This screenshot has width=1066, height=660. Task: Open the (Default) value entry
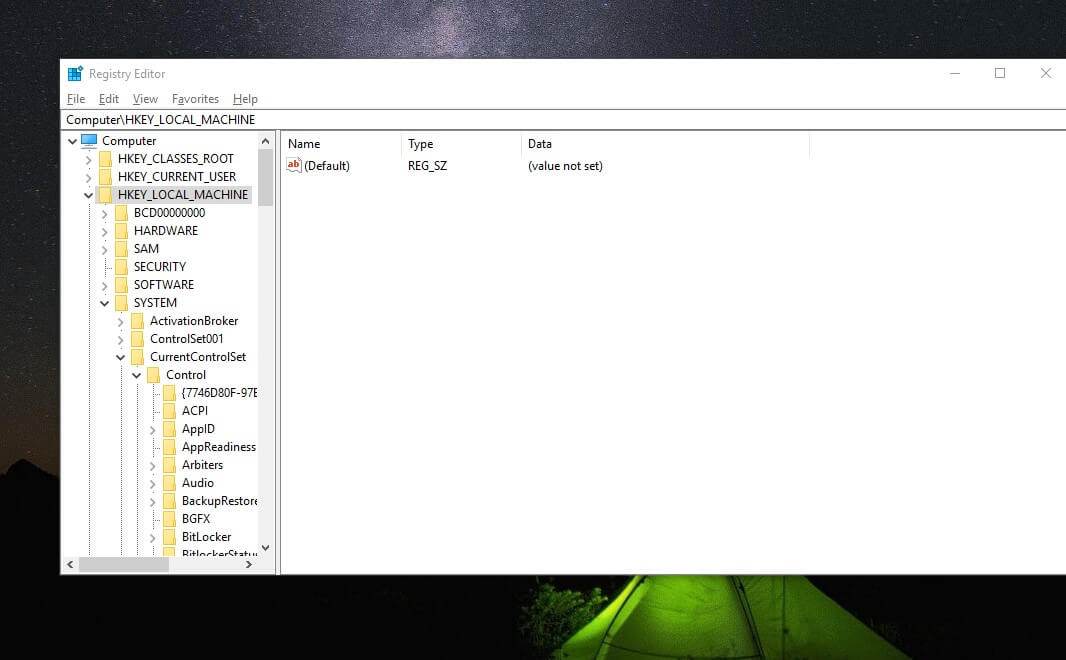coord(328,165)
